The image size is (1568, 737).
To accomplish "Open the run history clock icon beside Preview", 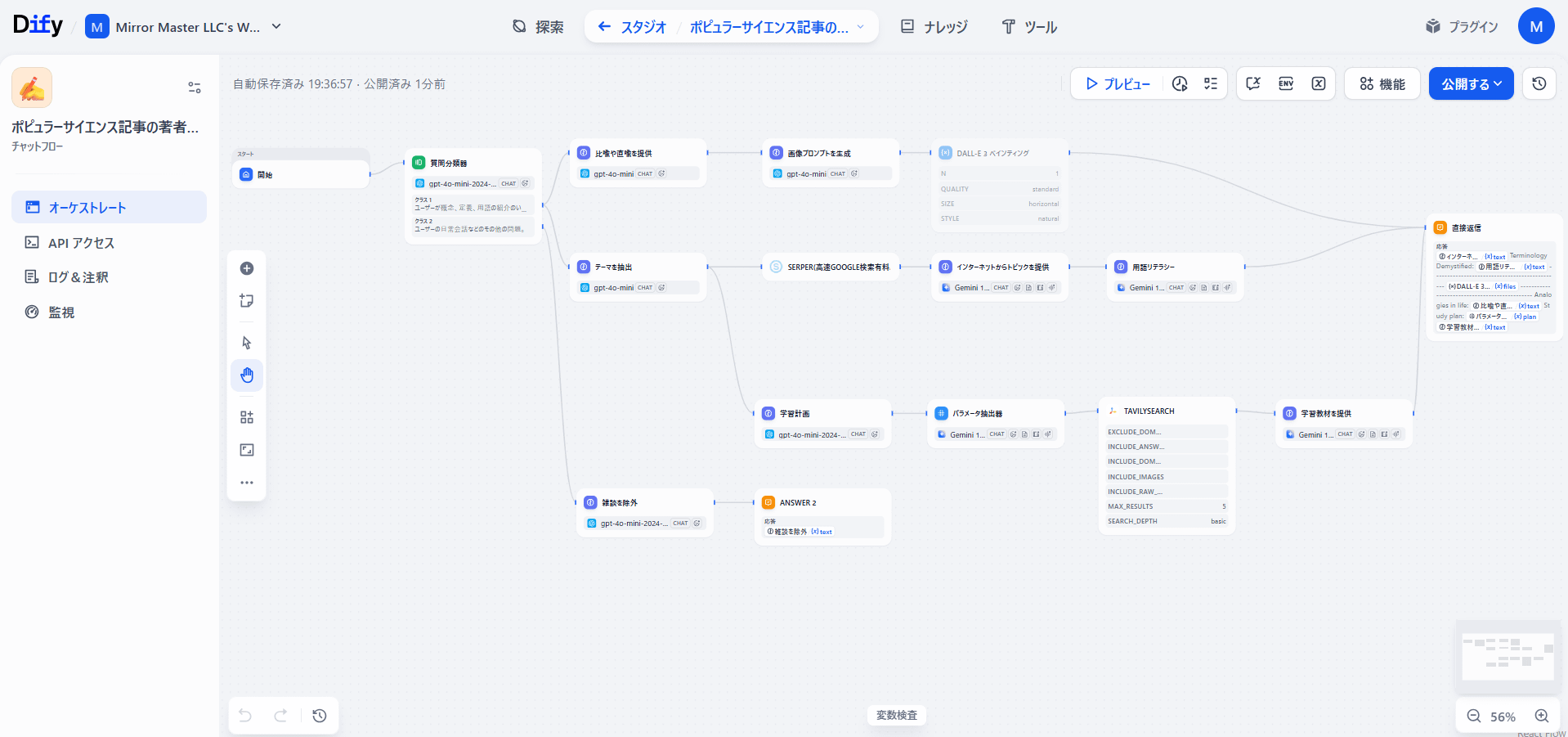I will (x=1180, y=83).
